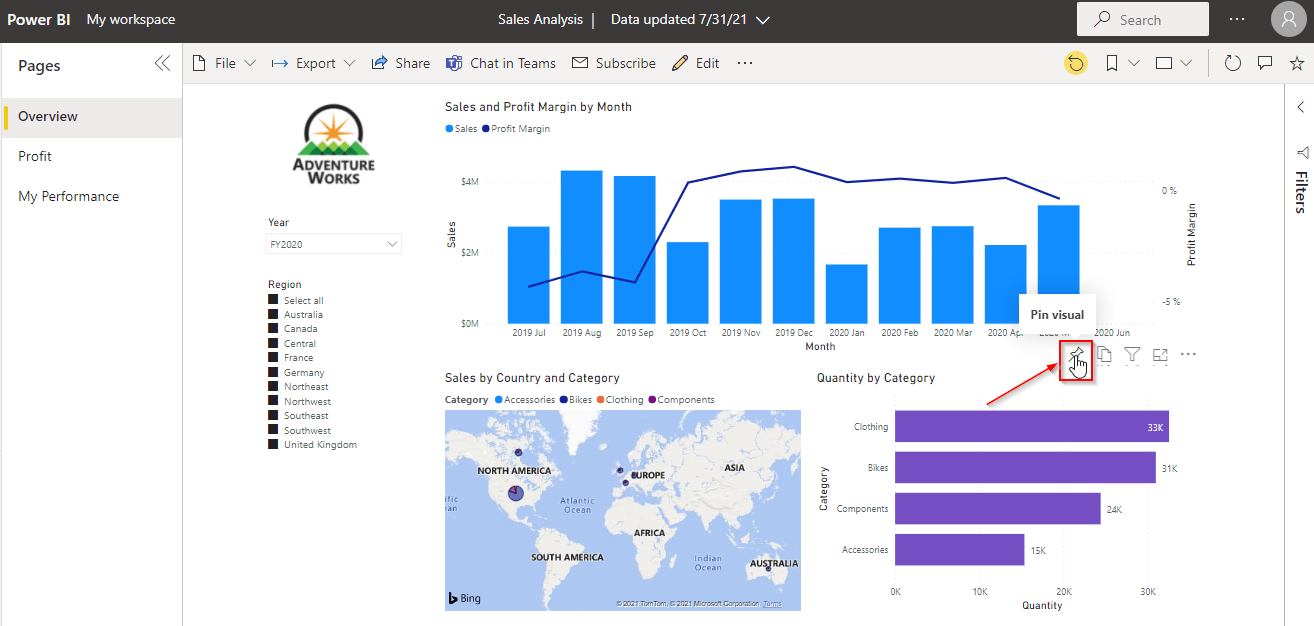Viewport: 1314px width, 626px height.
Task: Click Reset to default icon
Action: [x=1076, y=63]
